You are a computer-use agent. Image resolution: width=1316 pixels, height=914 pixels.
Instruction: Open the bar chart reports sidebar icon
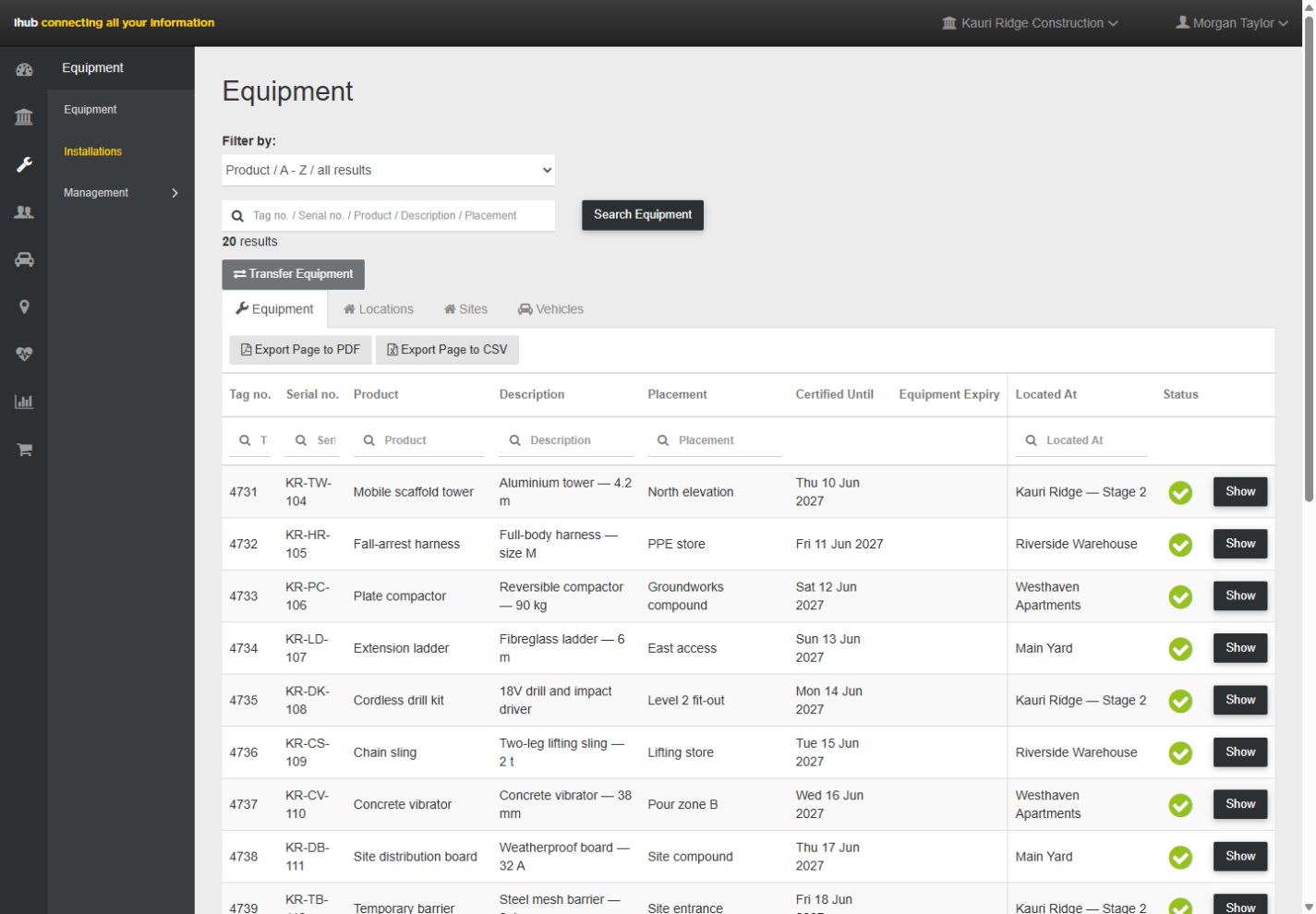click(x=24, y=402)
